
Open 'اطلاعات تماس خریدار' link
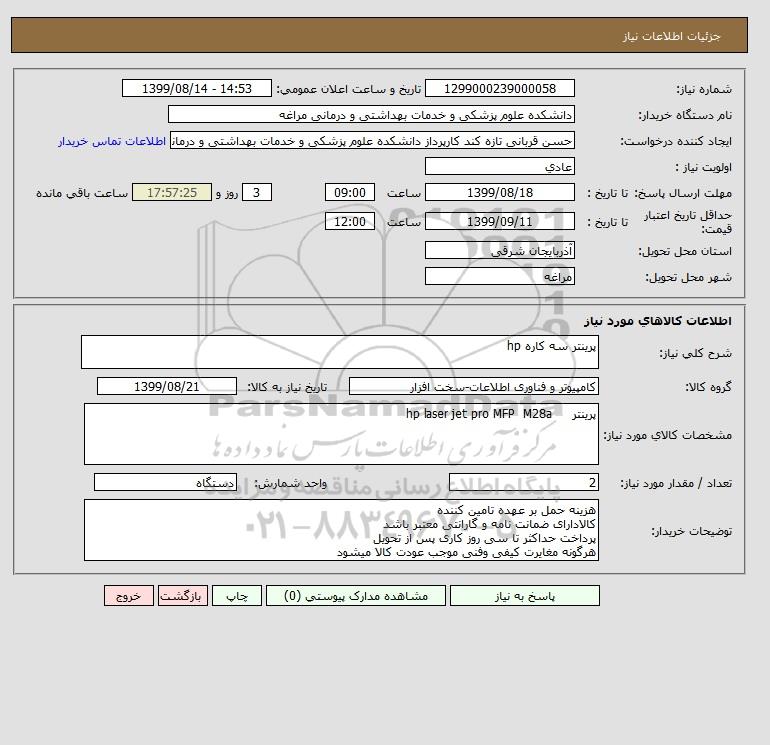tap(112, 141)
